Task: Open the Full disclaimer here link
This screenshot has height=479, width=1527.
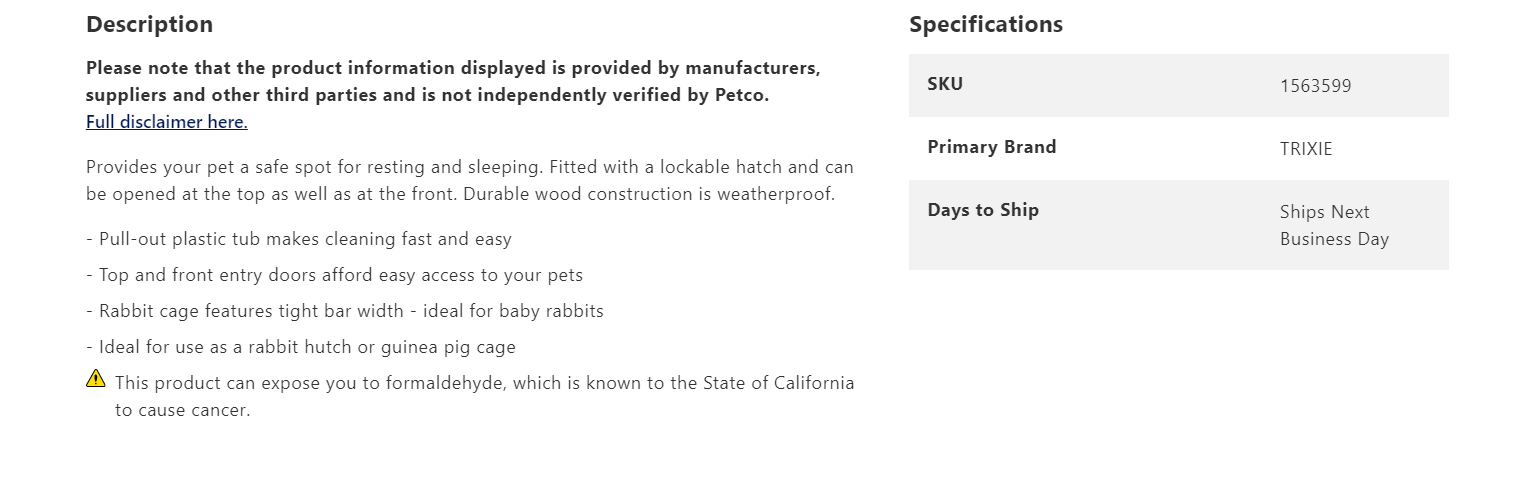Action: [x=166, y=122]
